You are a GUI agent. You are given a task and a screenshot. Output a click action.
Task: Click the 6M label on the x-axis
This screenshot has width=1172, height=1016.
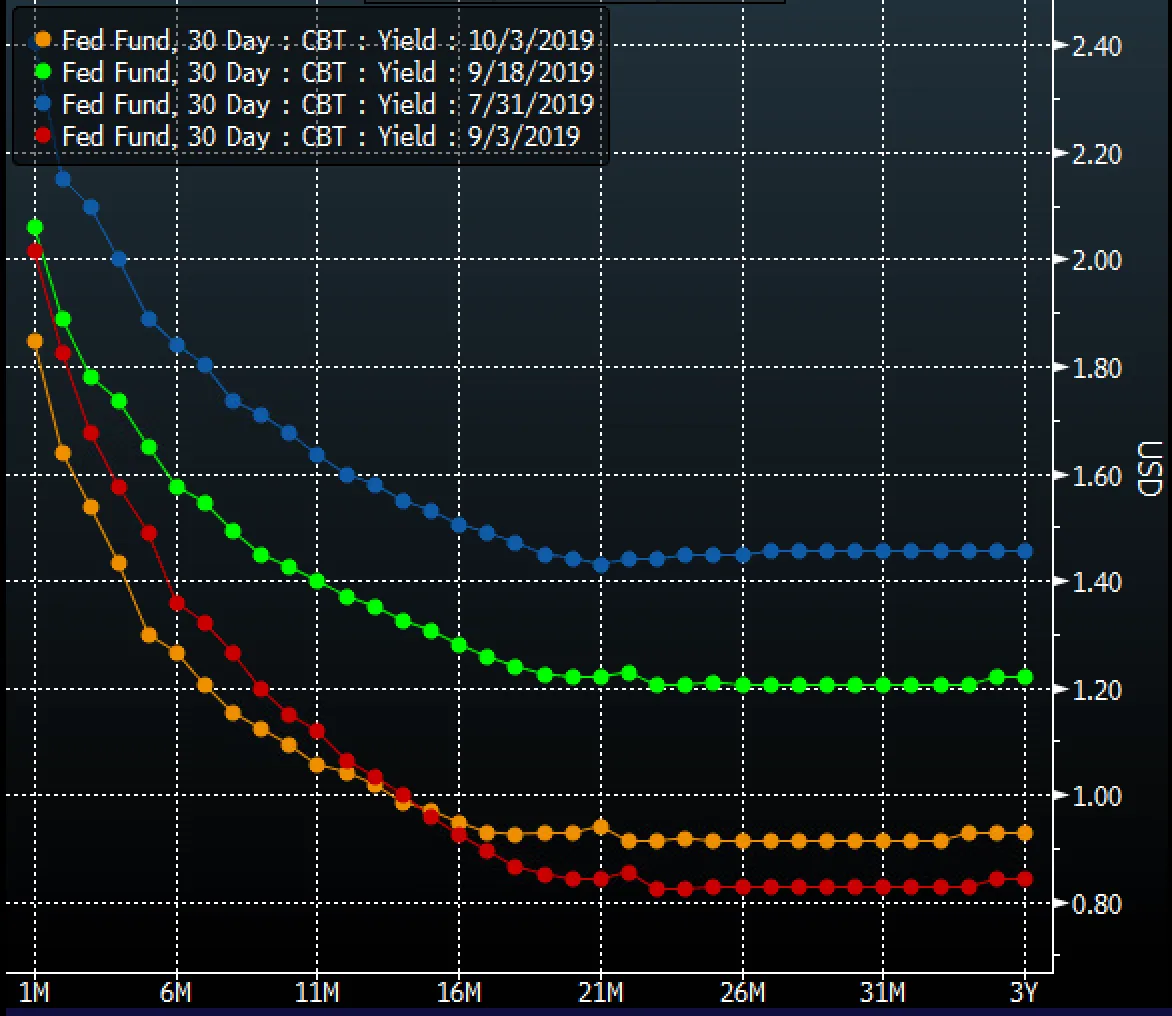(176, 993)
